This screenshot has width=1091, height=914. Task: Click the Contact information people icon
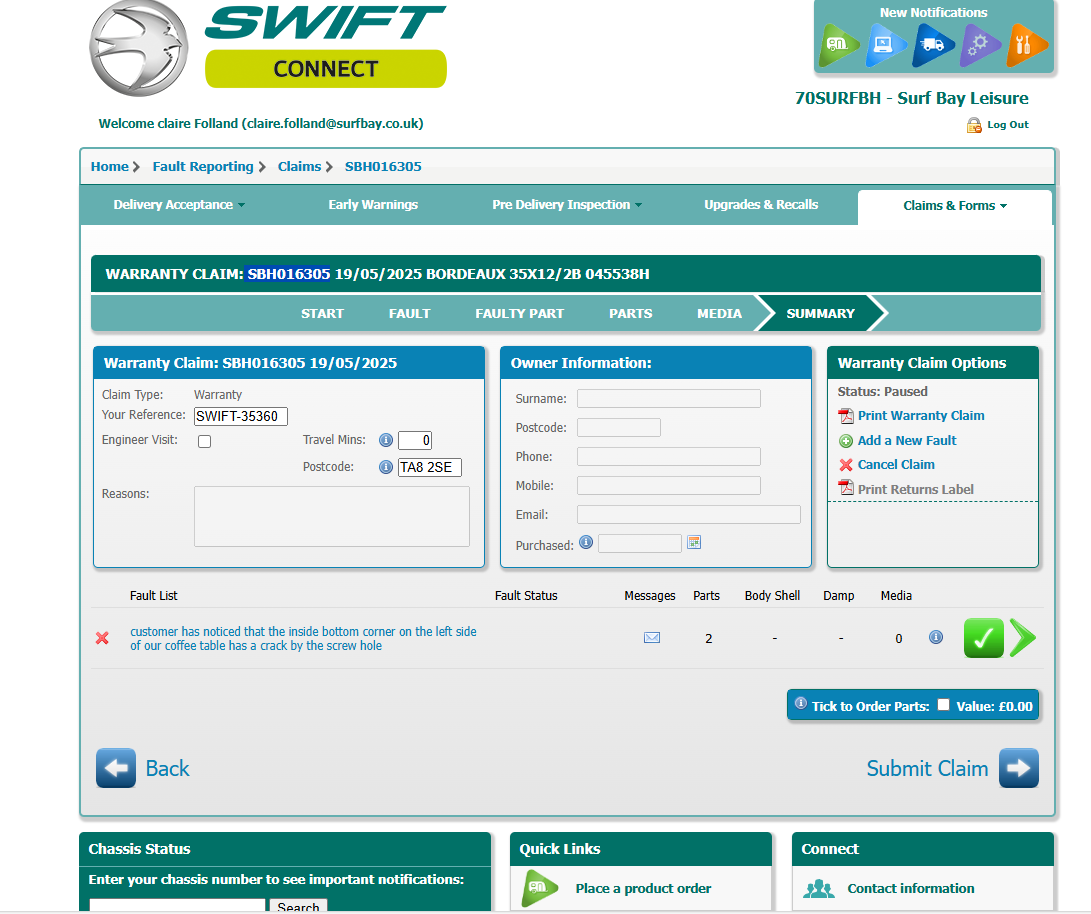[x=818, y=889]
